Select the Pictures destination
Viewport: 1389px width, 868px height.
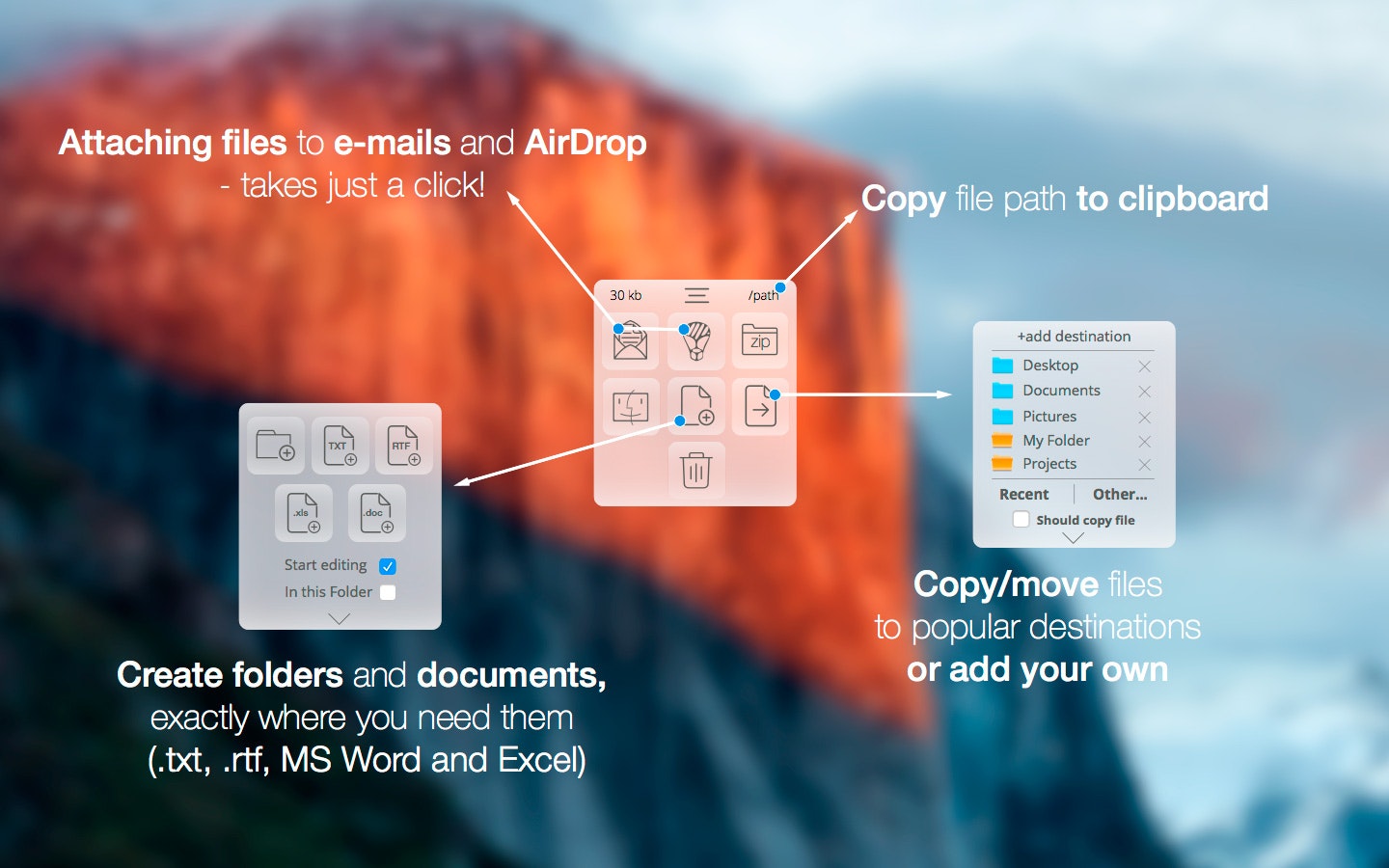point(1049,417)
